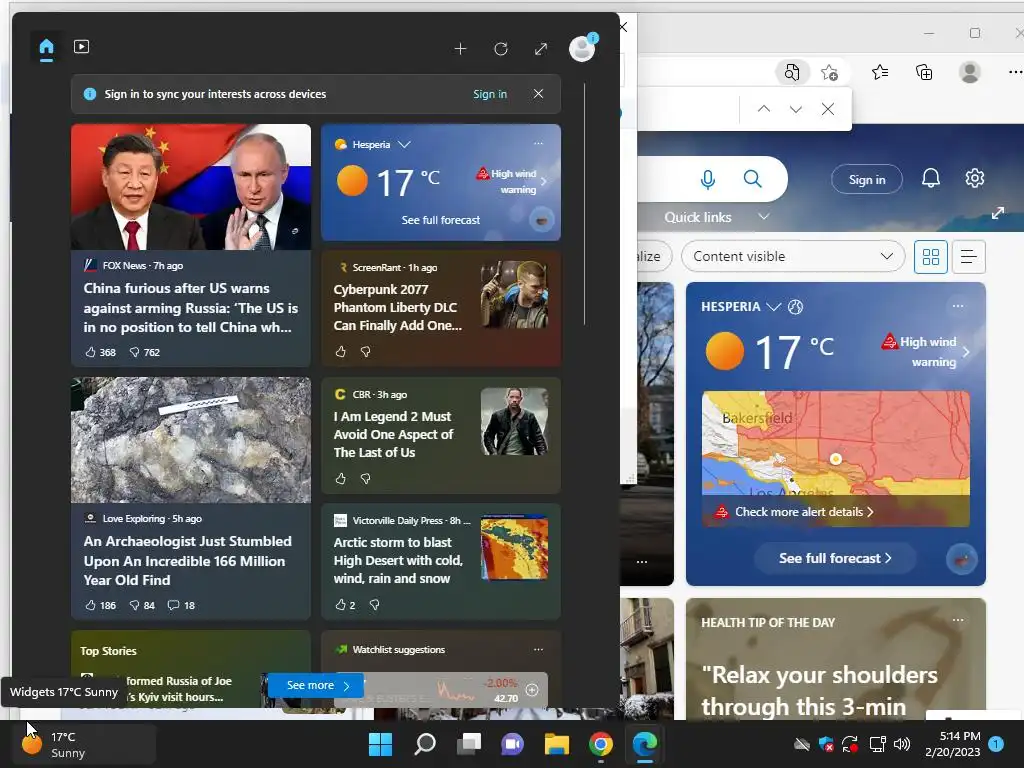This screenshot has width=1024, height=768.
Task: Close the Edge find bar
Action: coord(827,109)
